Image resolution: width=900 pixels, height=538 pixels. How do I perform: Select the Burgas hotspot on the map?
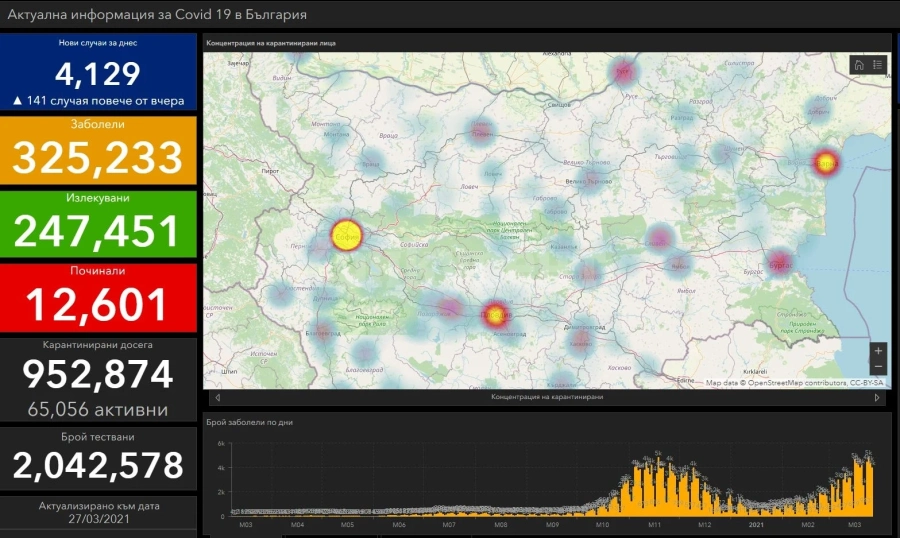pos(781,264)
